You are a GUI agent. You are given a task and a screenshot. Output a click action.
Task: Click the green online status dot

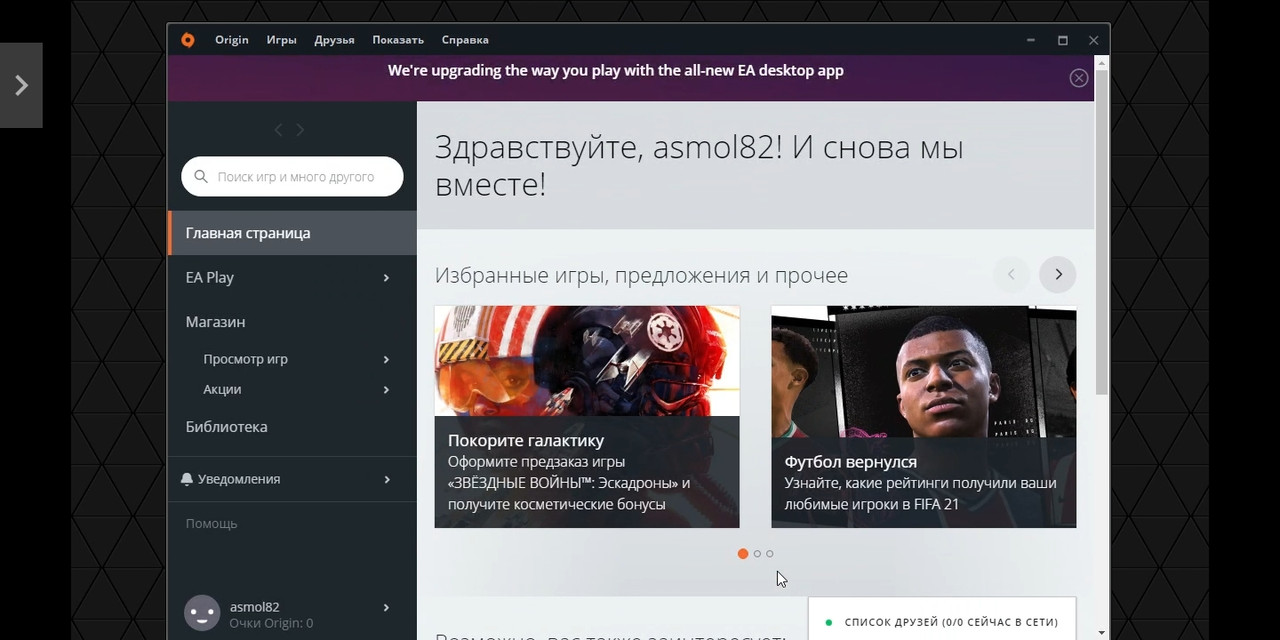click(x=829, y=622)
